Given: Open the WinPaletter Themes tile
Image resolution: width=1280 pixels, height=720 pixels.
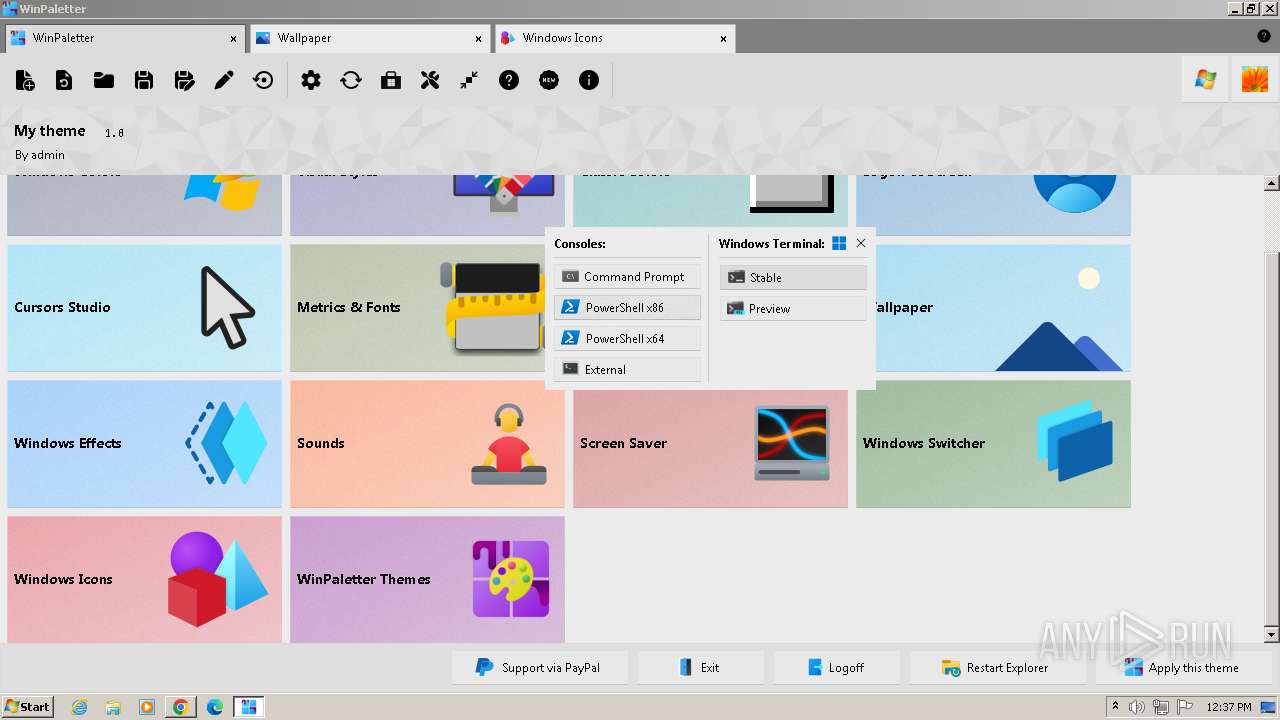Looking at the screenshot, I should pos(427,579).
